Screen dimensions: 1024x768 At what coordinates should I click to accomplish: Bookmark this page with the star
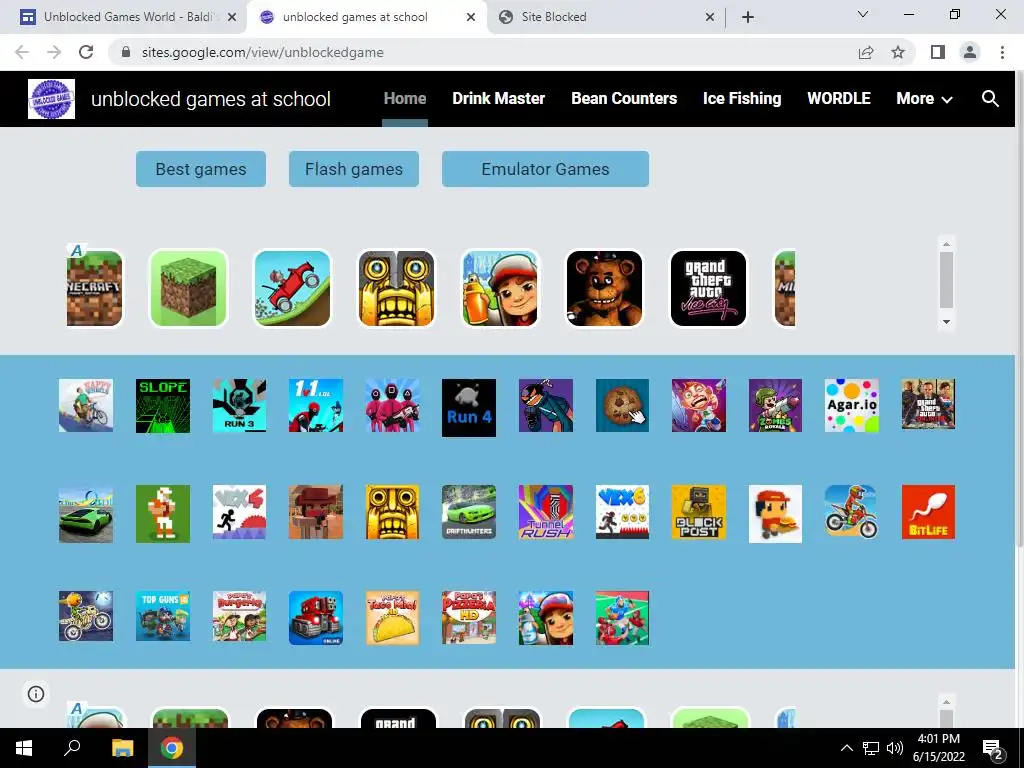898,52
